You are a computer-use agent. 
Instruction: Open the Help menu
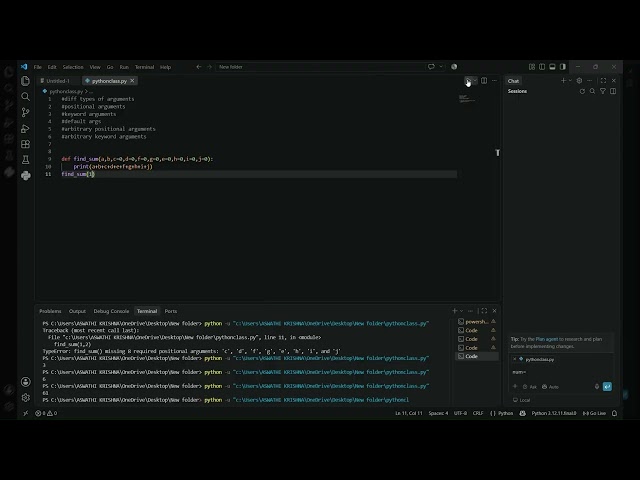click(165, 67)
